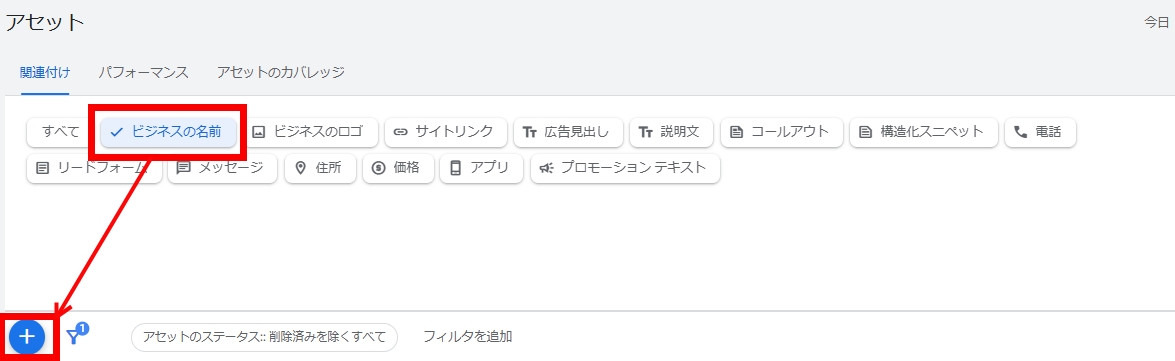Open the filter funnel icon with badge

pos(76,334)
